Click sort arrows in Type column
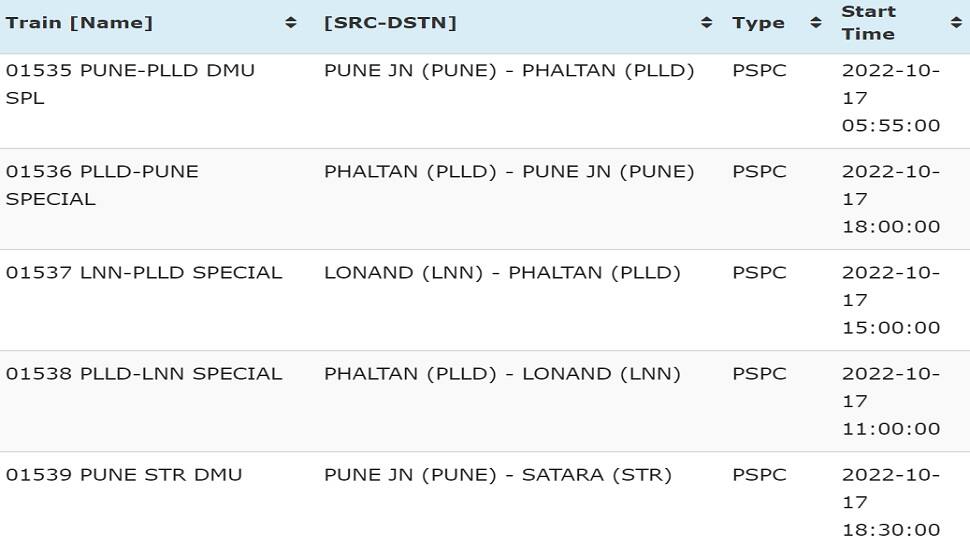This screenshot has width=970, height=545. coord(816,23)
